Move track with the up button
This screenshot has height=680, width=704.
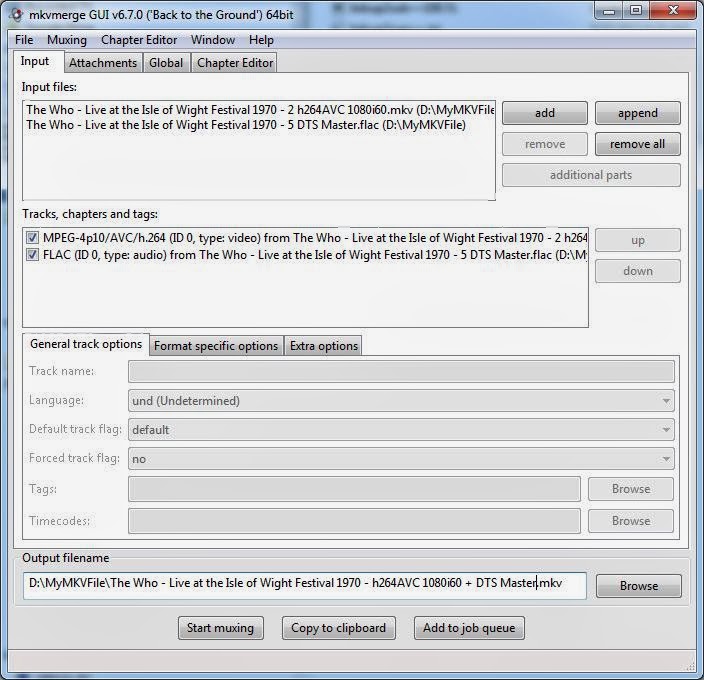(638, 240)
